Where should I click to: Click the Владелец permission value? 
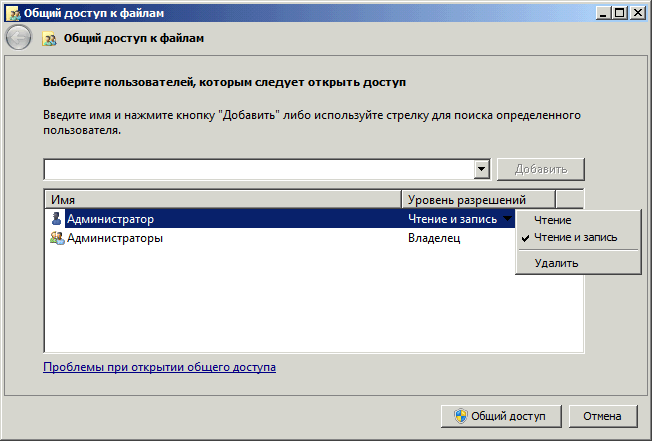point(434,238)
